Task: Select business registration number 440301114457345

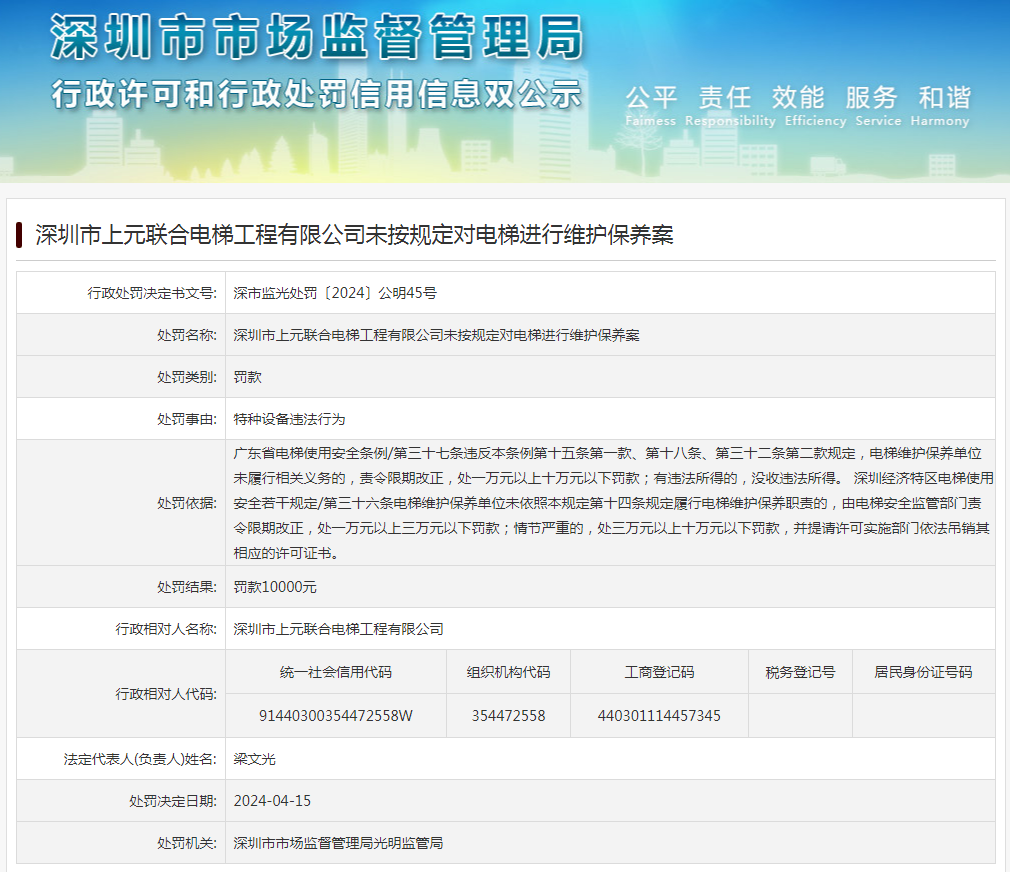Action: click(659, 716)
